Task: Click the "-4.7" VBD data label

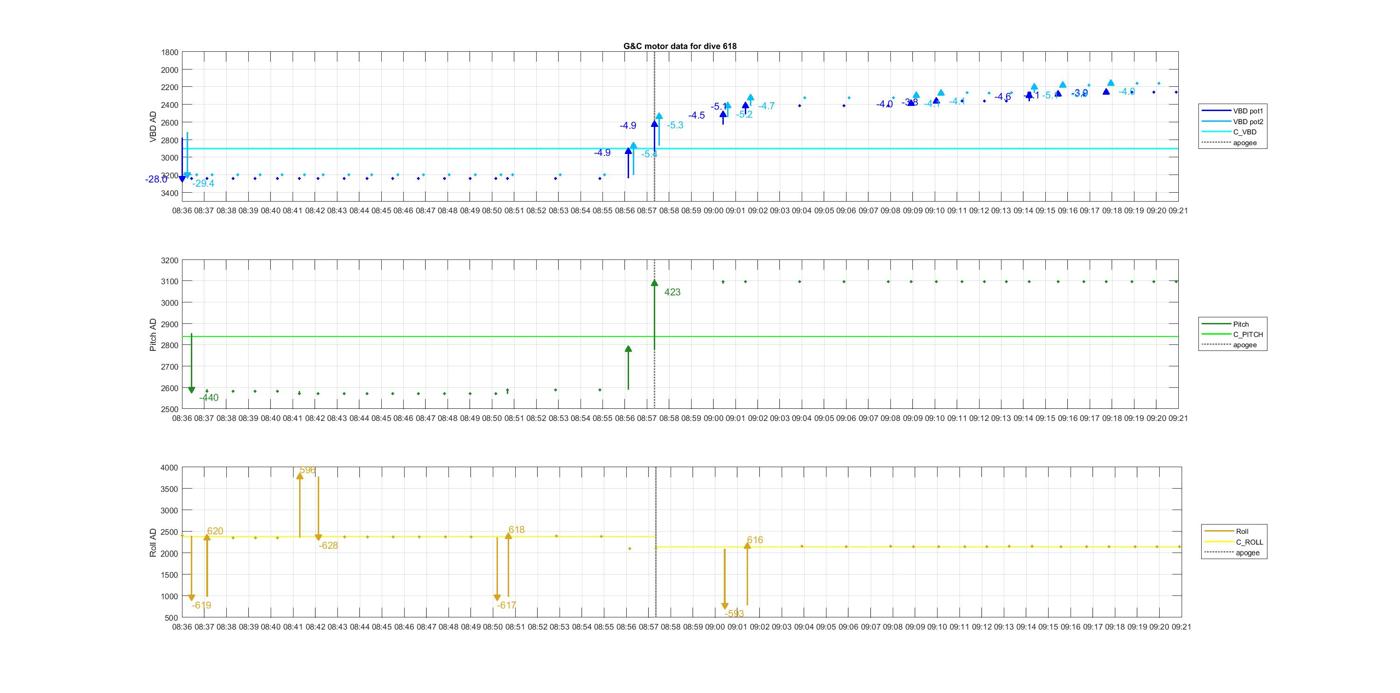Action: coord(766,106)
